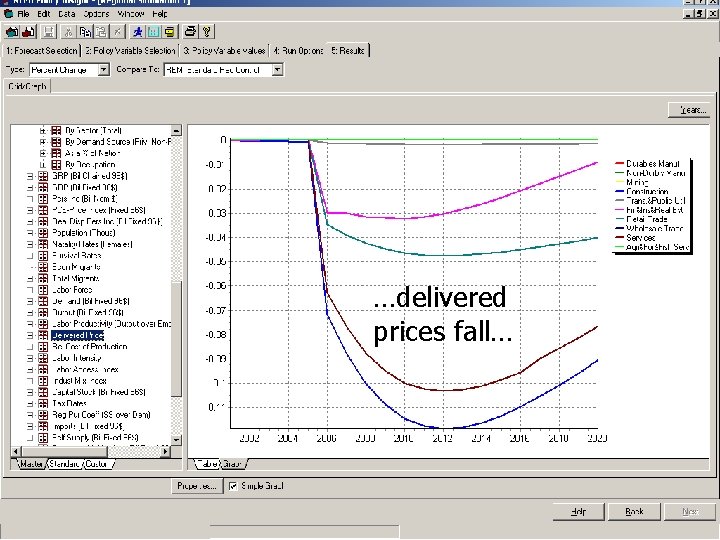
Task: Click tree scrollbar up arrow
Action: click(176, 130)
